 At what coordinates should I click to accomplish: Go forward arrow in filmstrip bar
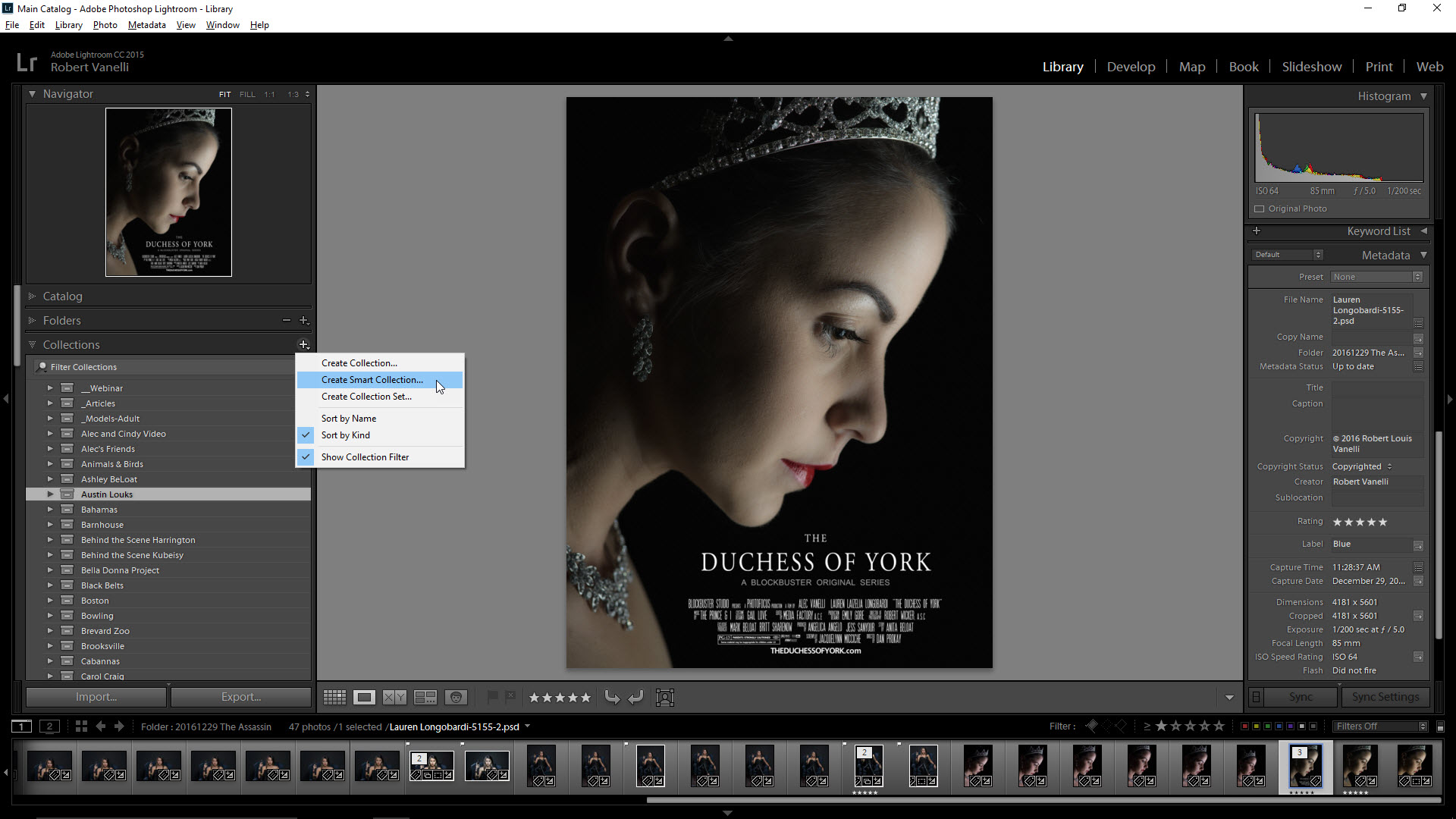point(119,726)
